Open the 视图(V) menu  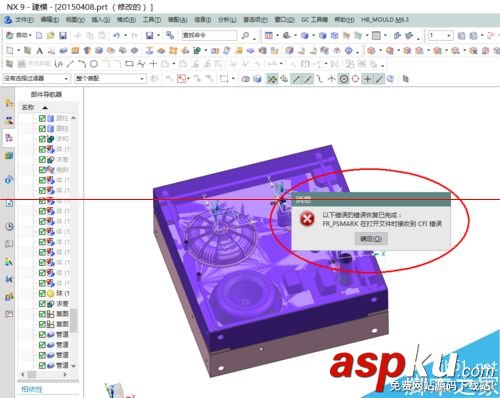pyautogui.click(x=75, y=20)
